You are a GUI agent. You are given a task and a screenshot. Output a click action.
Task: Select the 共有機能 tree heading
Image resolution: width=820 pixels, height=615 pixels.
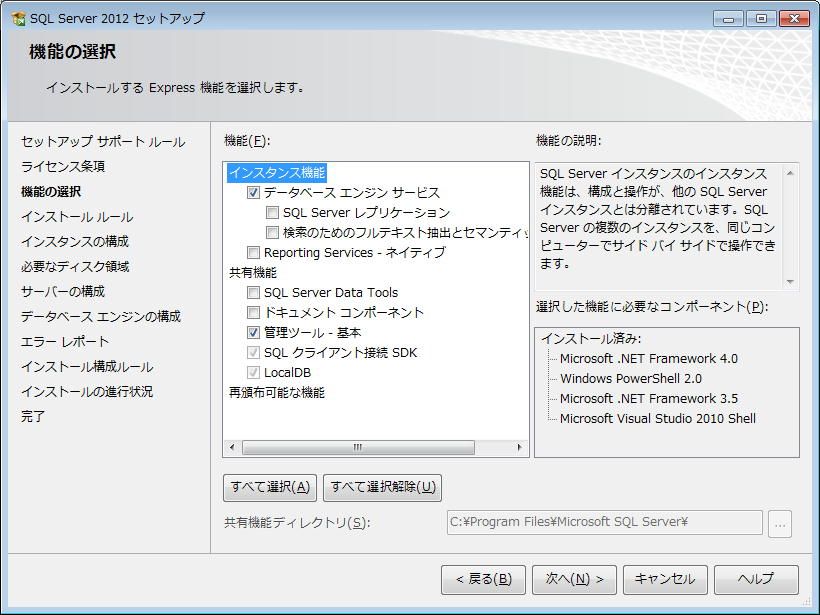pos(253,272)
